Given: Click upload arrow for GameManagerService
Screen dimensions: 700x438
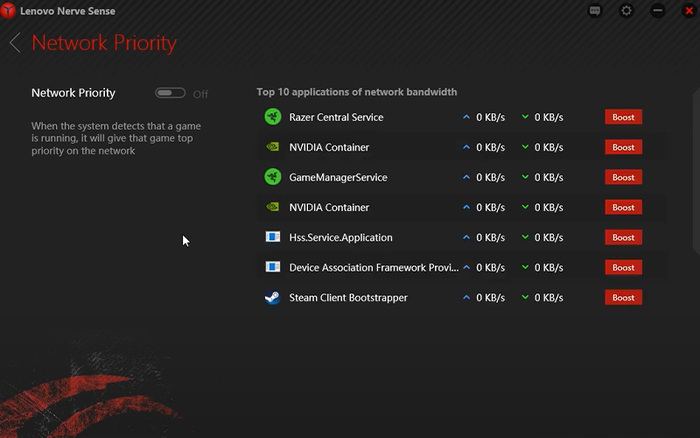Looking at the screenshot, I should [467, 177].
